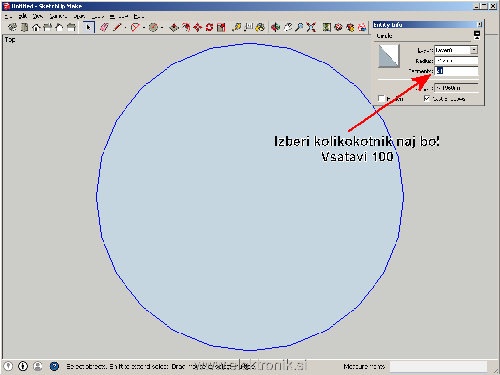Click the sign-in person status icon

coord(38,366)
